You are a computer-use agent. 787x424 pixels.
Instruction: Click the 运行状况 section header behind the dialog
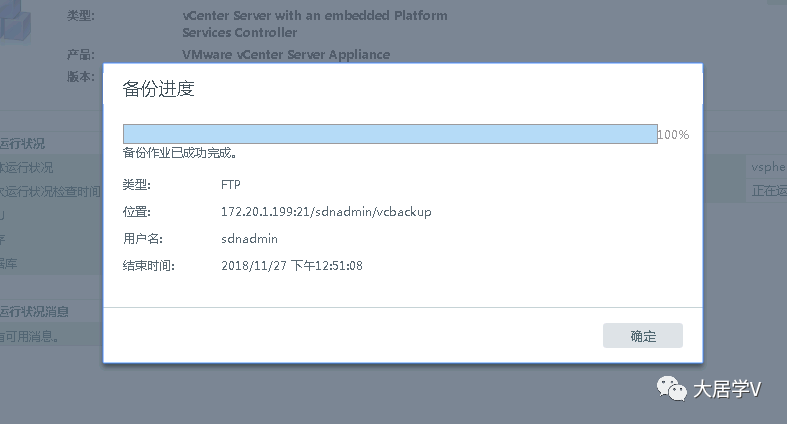22,144
